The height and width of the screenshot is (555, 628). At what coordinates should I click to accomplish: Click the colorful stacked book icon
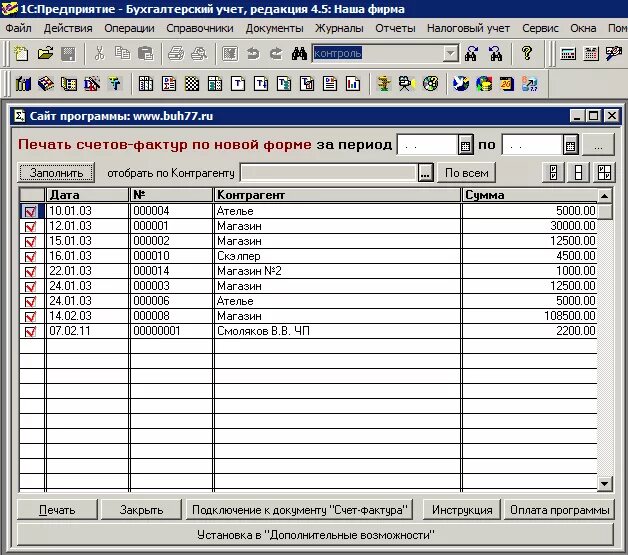(46, 84)
